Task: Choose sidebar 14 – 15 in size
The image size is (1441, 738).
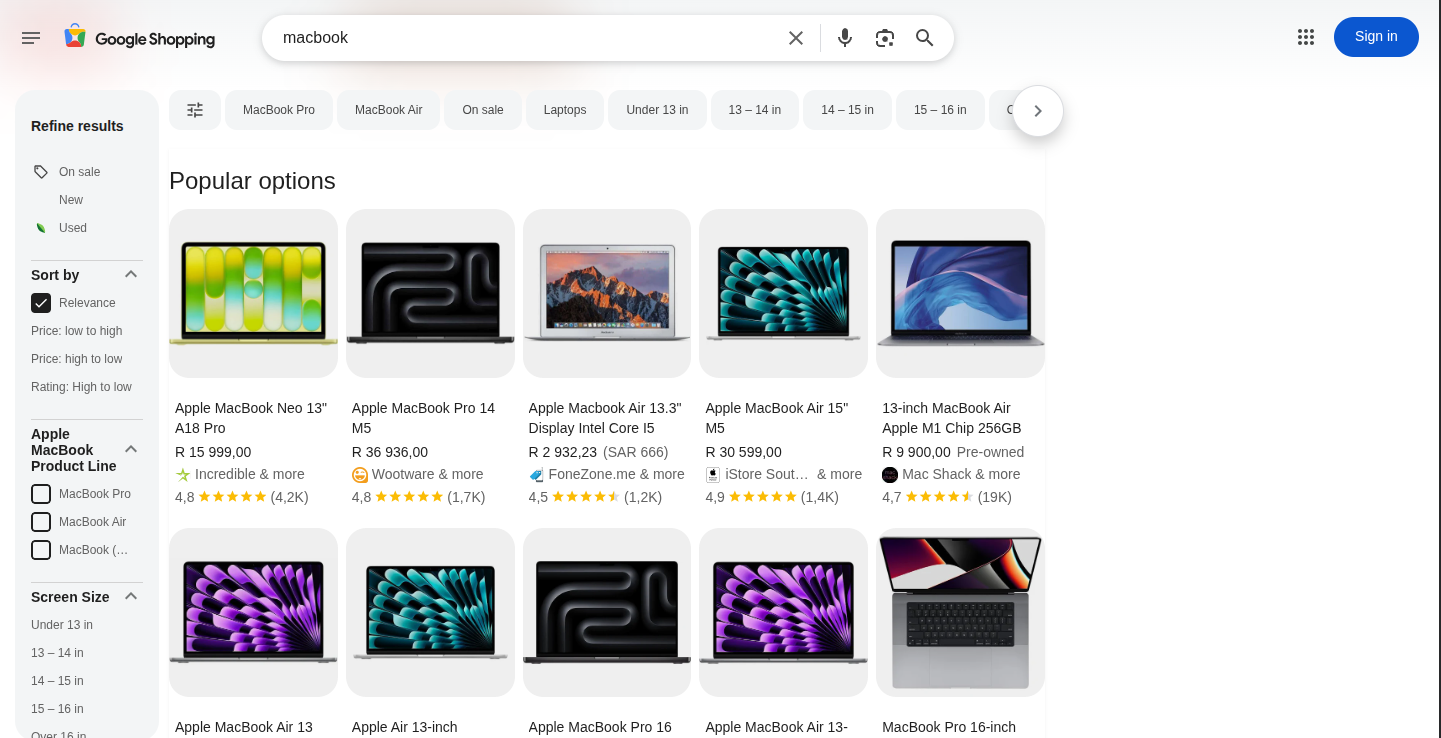Action: (57, 681)
